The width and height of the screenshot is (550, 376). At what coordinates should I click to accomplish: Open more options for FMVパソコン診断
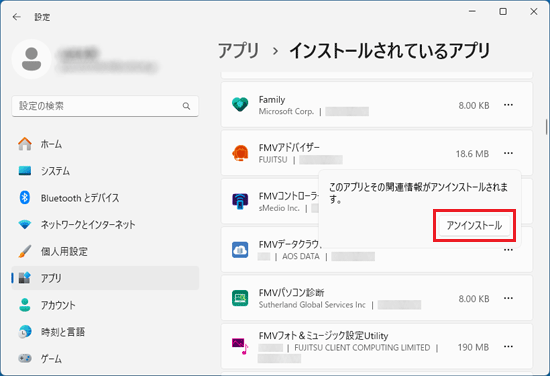(508, 298)
